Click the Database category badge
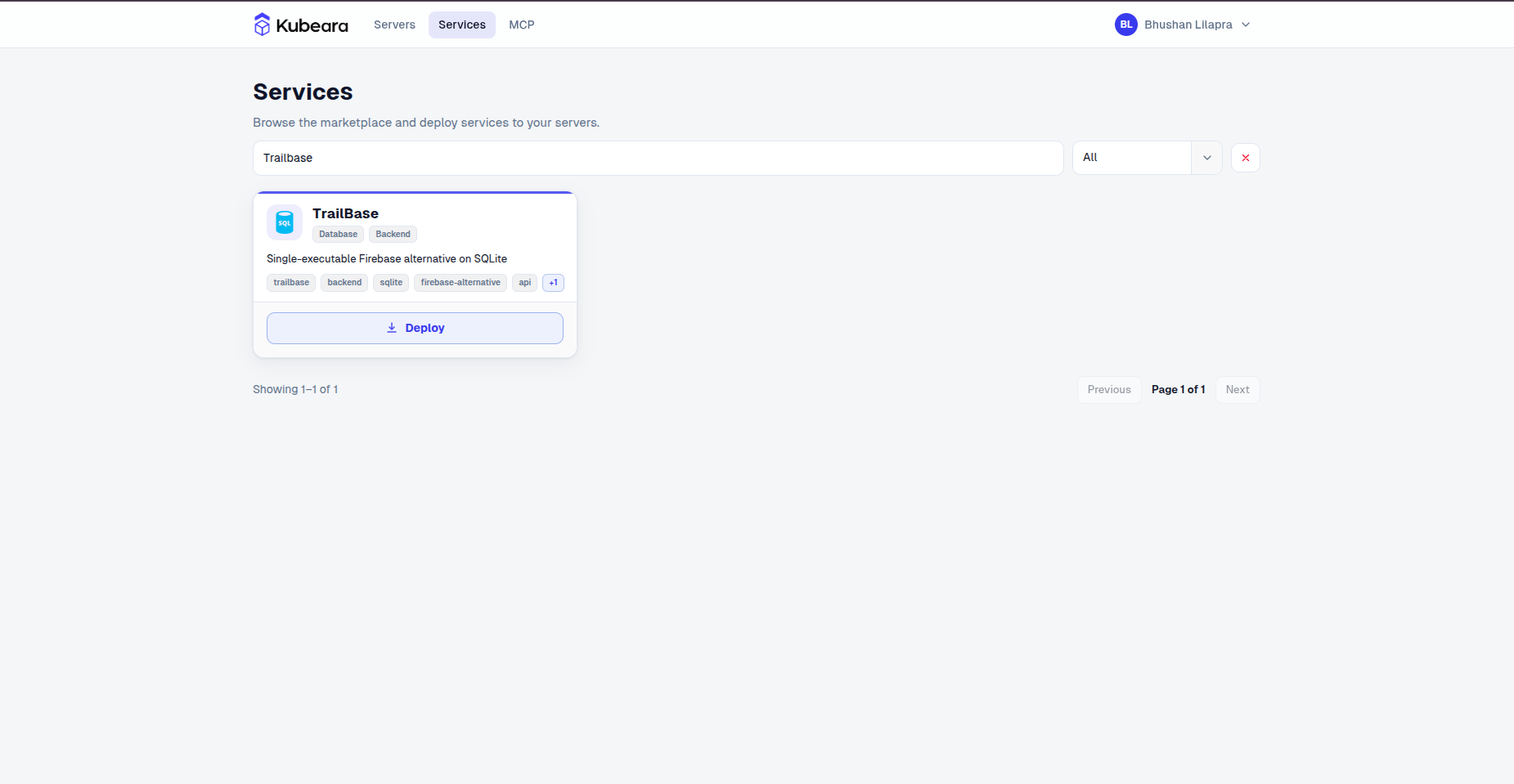Viewport: 1514px width, 784px height. pos(339,235)
